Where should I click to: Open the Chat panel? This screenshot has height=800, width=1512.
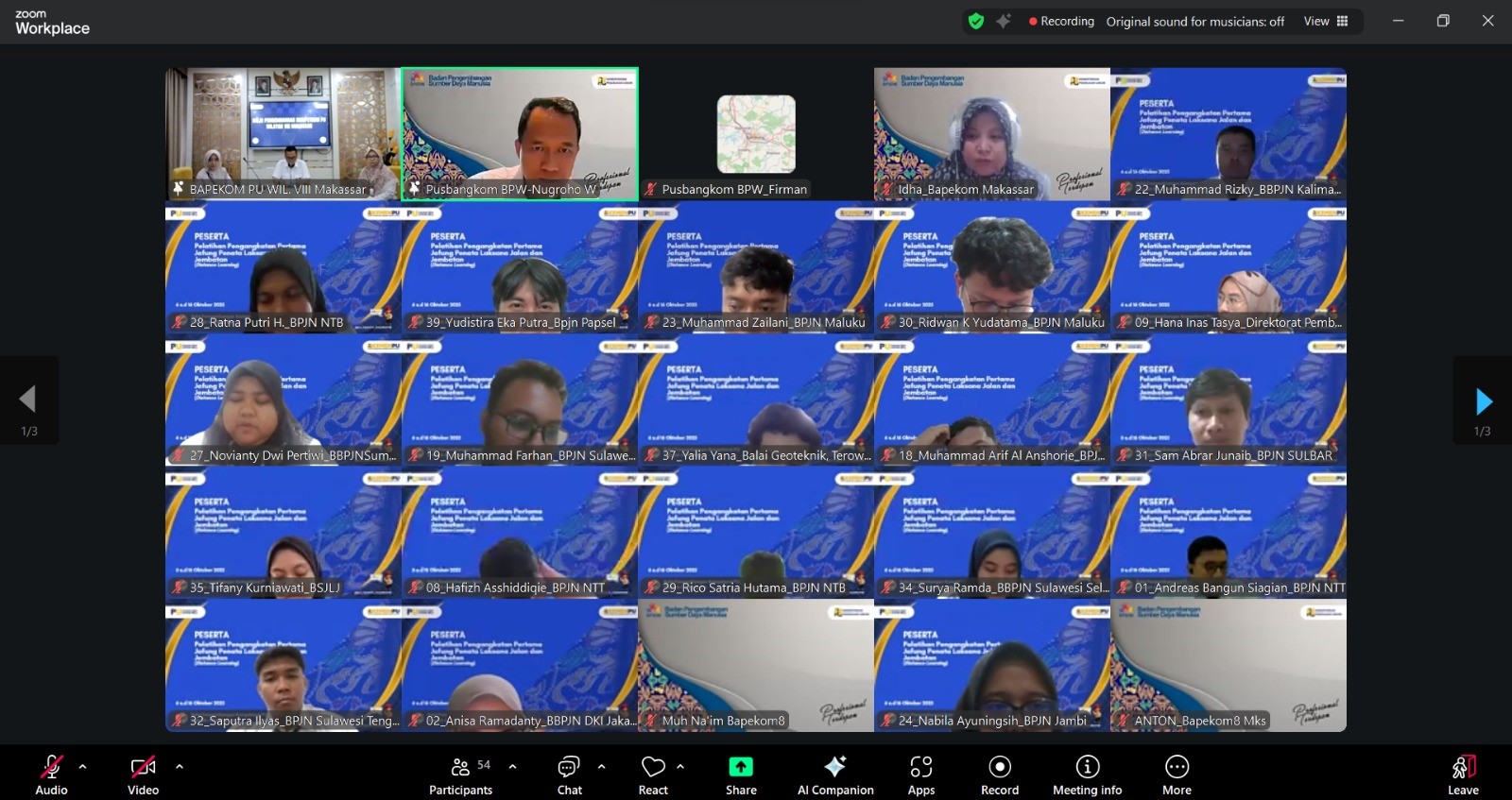569,774
